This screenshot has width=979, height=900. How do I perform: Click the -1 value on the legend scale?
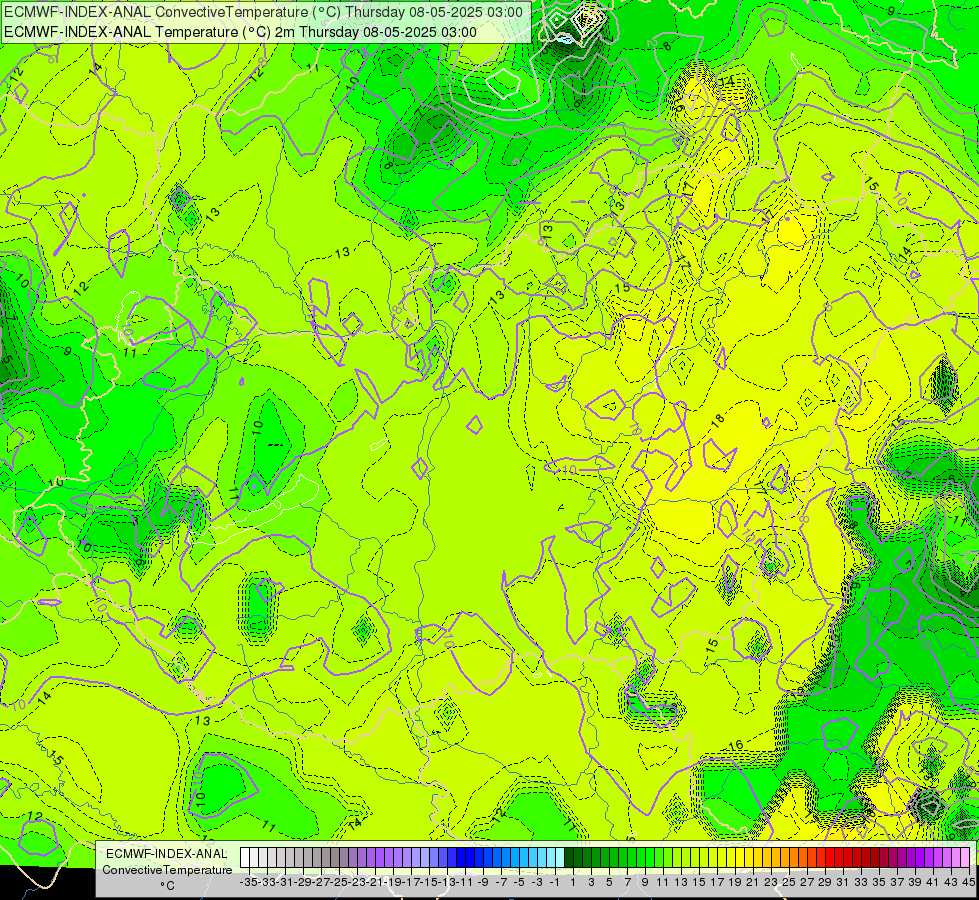tap(555, 883)
